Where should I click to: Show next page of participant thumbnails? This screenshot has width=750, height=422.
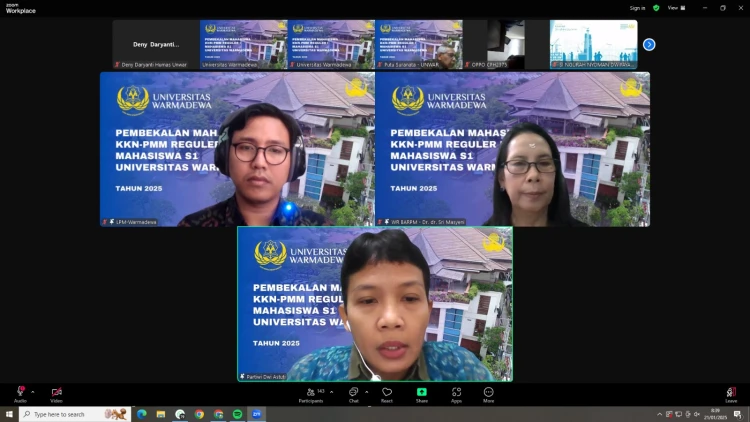pos(649,44)
